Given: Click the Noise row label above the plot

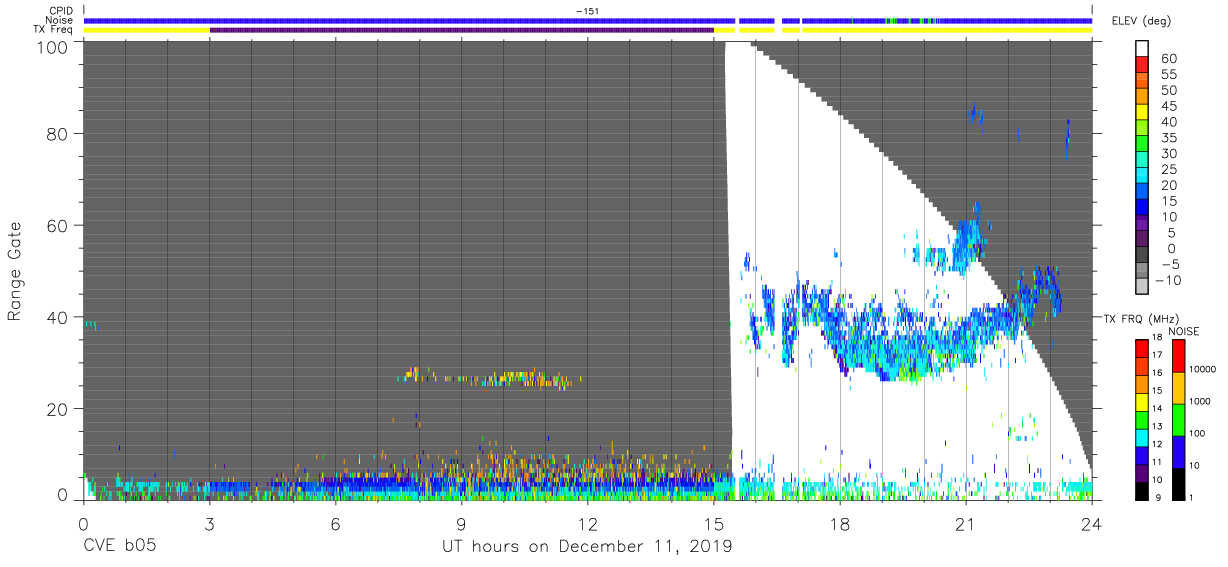Looking at the screenshot, I should [60, 20].
